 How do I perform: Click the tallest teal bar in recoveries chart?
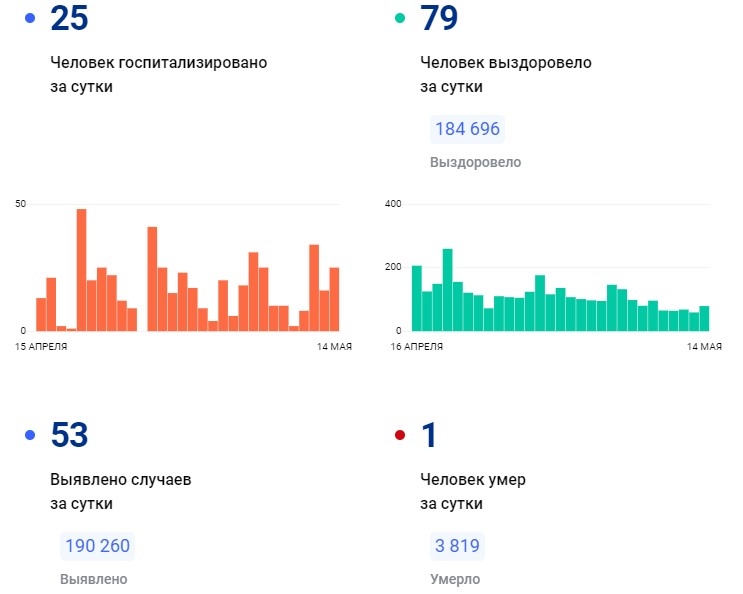(x=447, y=290)
